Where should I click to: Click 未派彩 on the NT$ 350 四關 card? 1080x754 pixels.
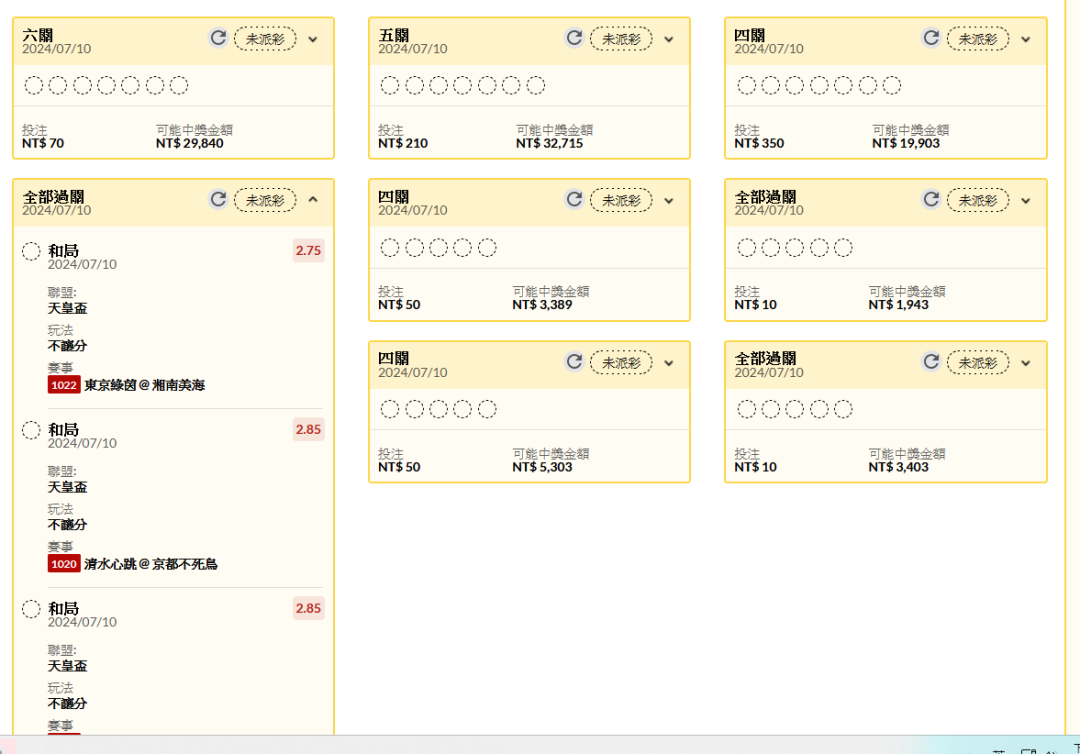(x=978, y=39)
